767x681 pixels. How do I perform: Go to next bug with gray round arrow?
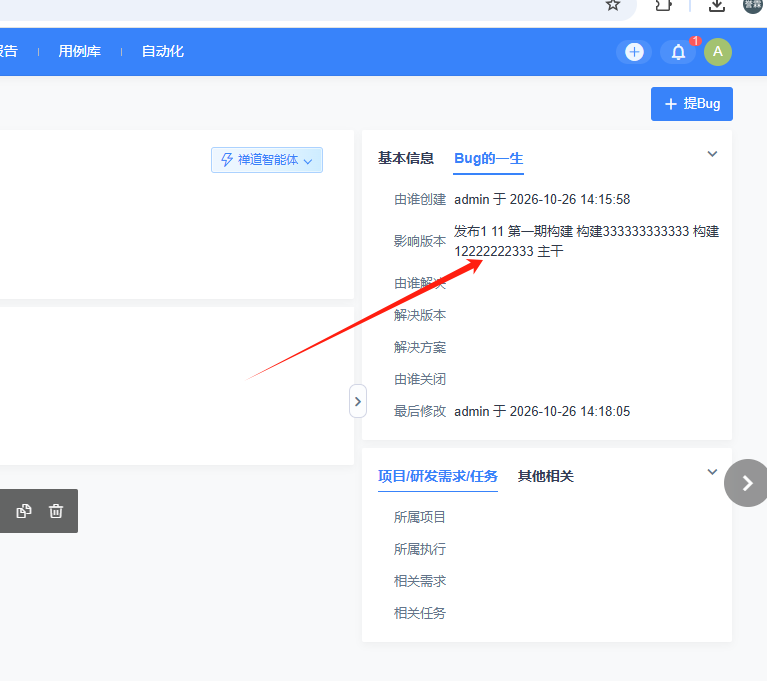click(x=746, y=483)
